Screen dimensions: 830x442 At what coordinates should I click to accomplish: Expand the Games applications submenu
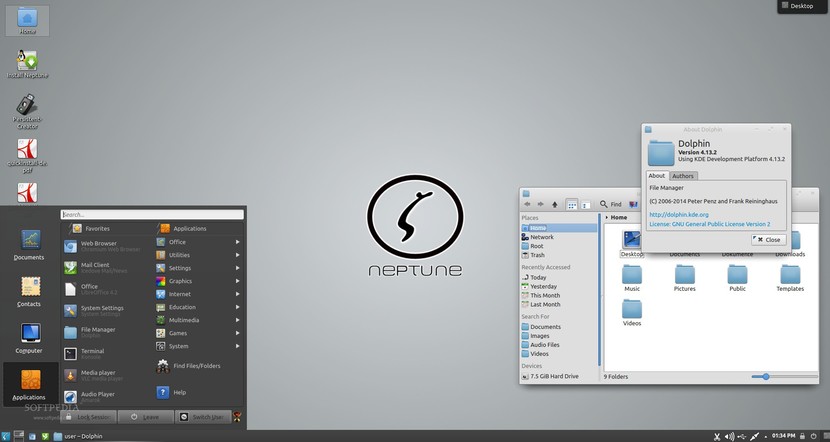coord(199,333)
